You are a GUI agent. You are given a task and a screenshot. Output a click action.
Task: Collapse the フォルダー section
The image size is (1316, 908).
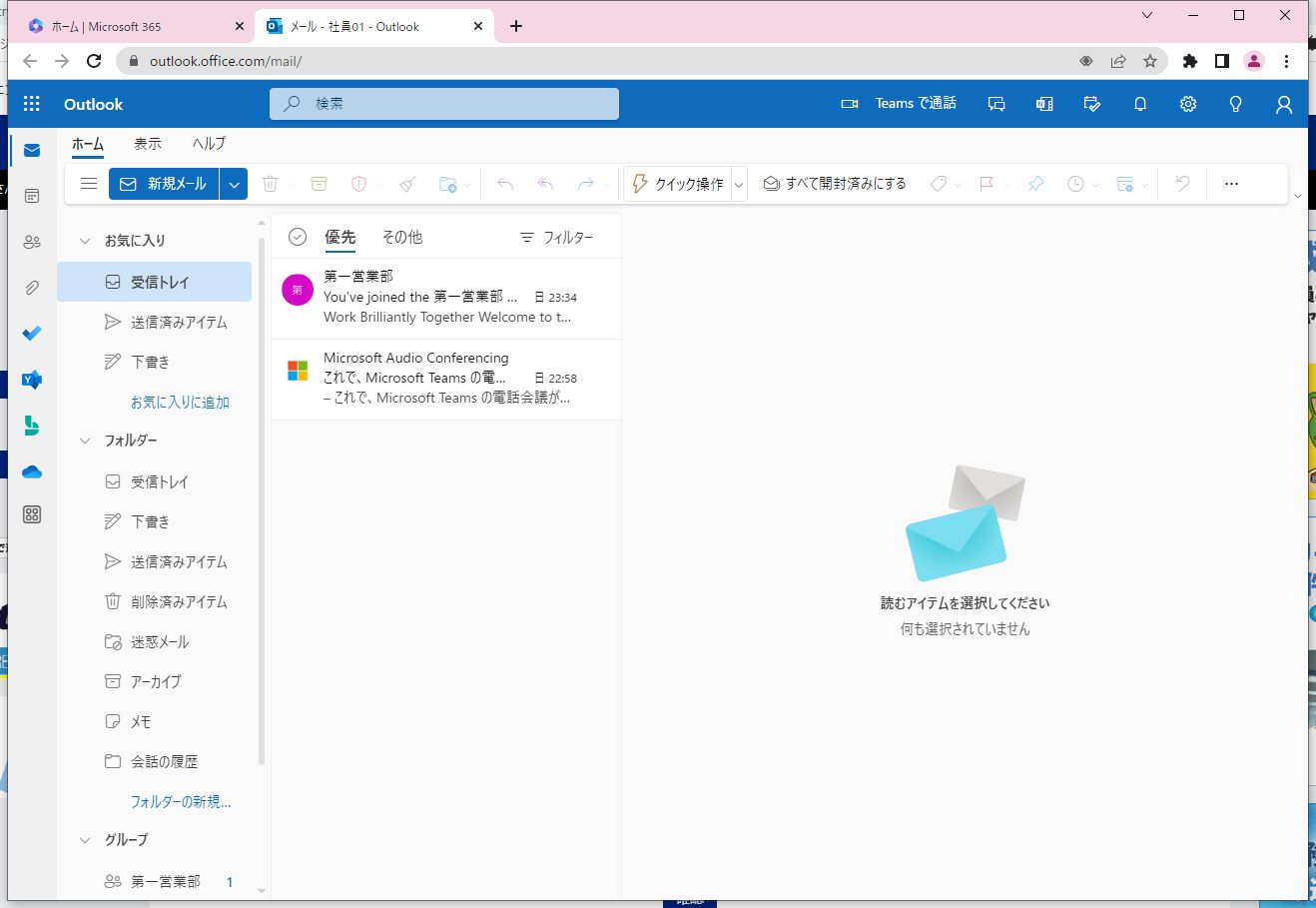[85, 441]
